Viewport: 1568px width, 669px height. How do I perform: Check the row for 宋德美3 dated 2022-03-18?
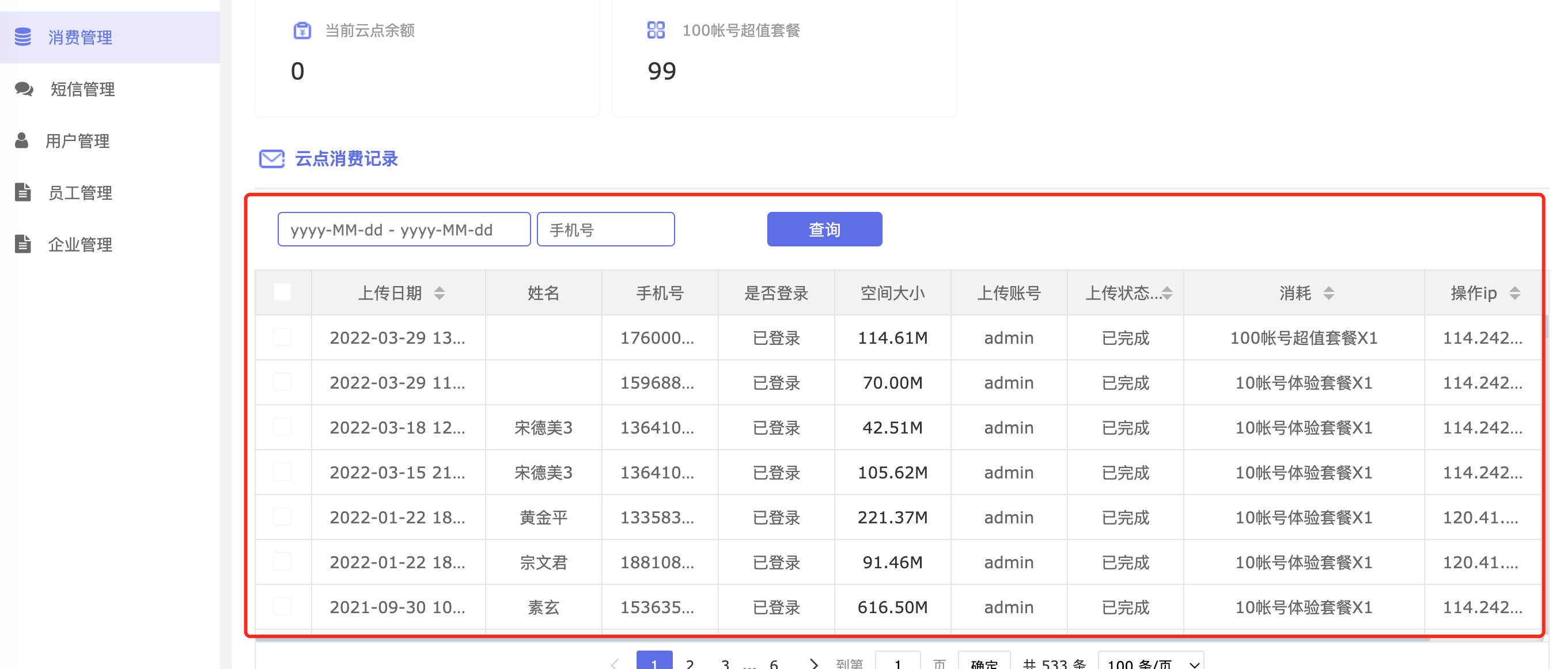(x=282, y=427)
